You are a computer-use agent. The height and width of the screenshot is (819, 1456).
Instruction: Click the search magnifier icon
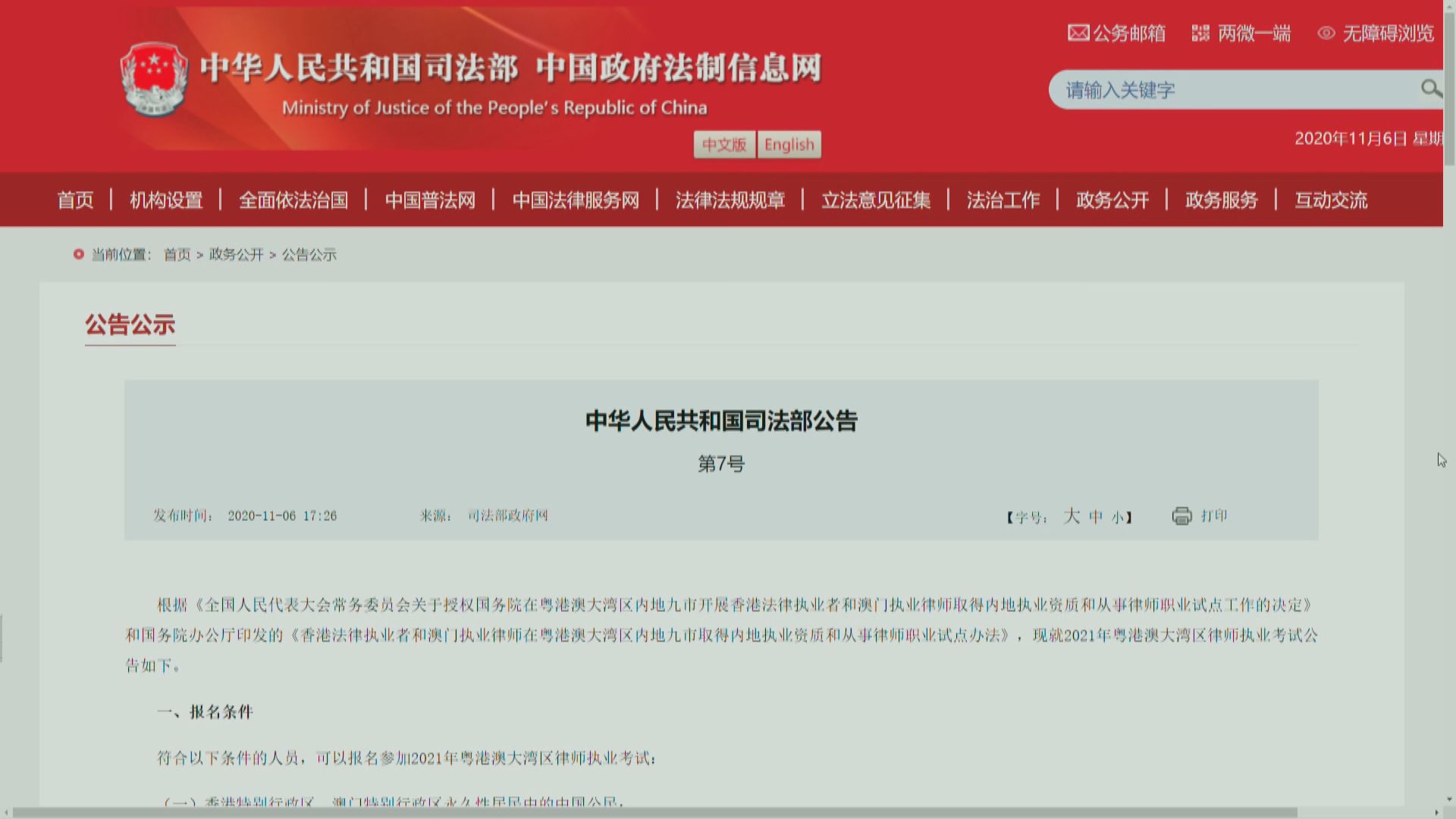point(1431,89)
